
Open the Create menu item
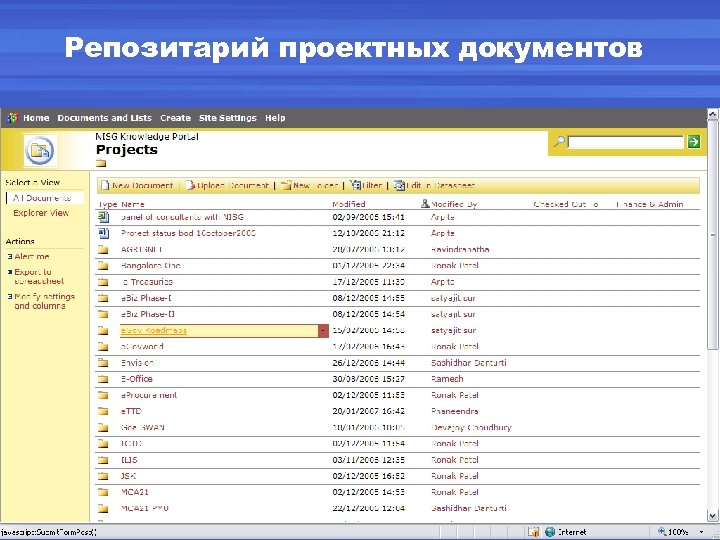pyautogui.click(x=175, y=118)
